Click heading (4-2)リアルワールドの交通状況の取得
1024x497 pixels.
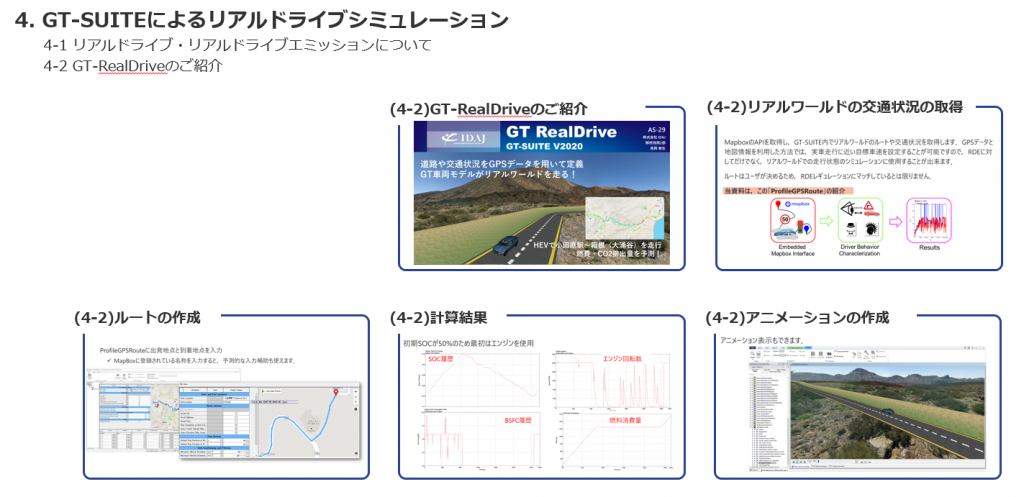(x=835, y=108)
